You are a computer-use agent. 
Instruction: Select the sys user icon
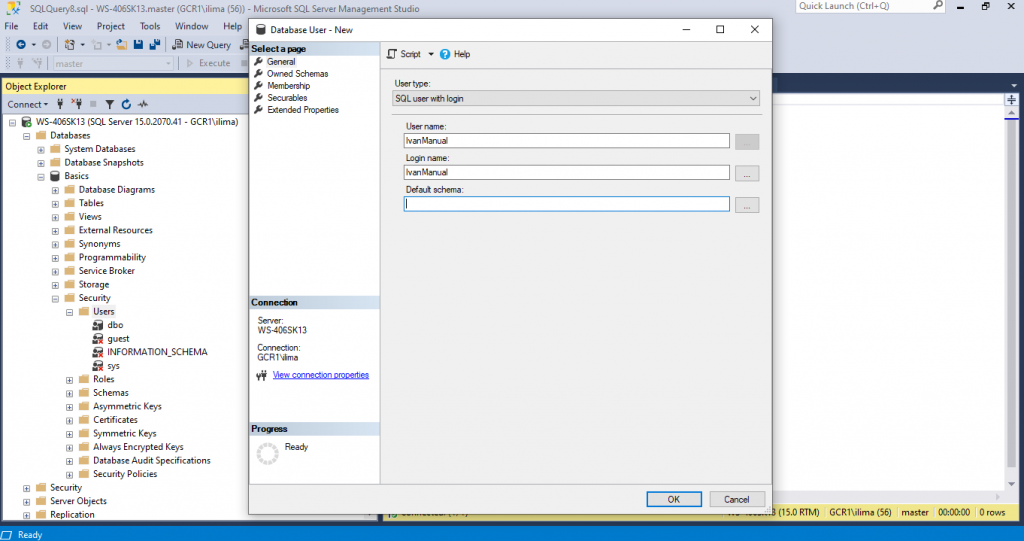(98, 366)
